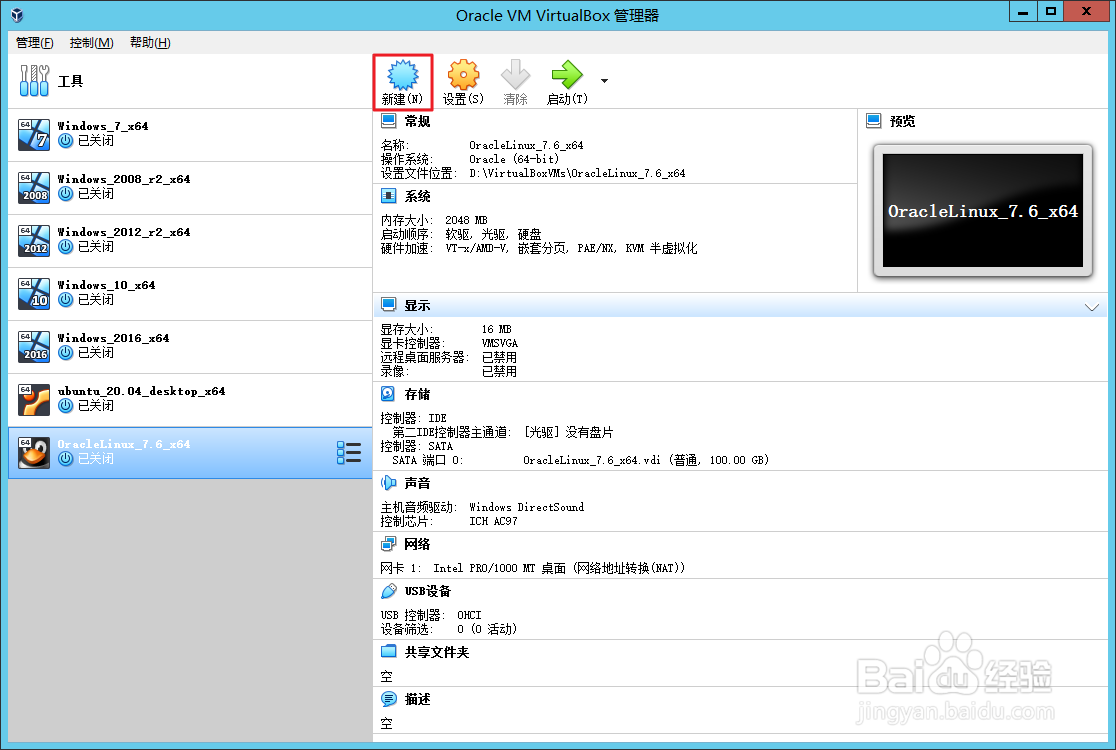Select the Windows_2012_r2_x64 machine icon
This screenshot has width=1116, height=750.
pos(34,241)
